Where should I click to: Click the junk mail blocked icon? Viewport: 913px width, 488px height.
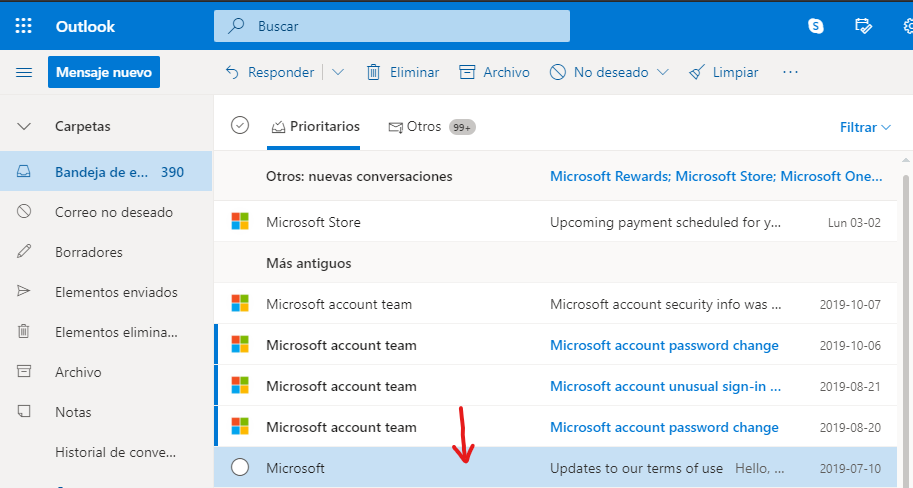tap(24, 211)
